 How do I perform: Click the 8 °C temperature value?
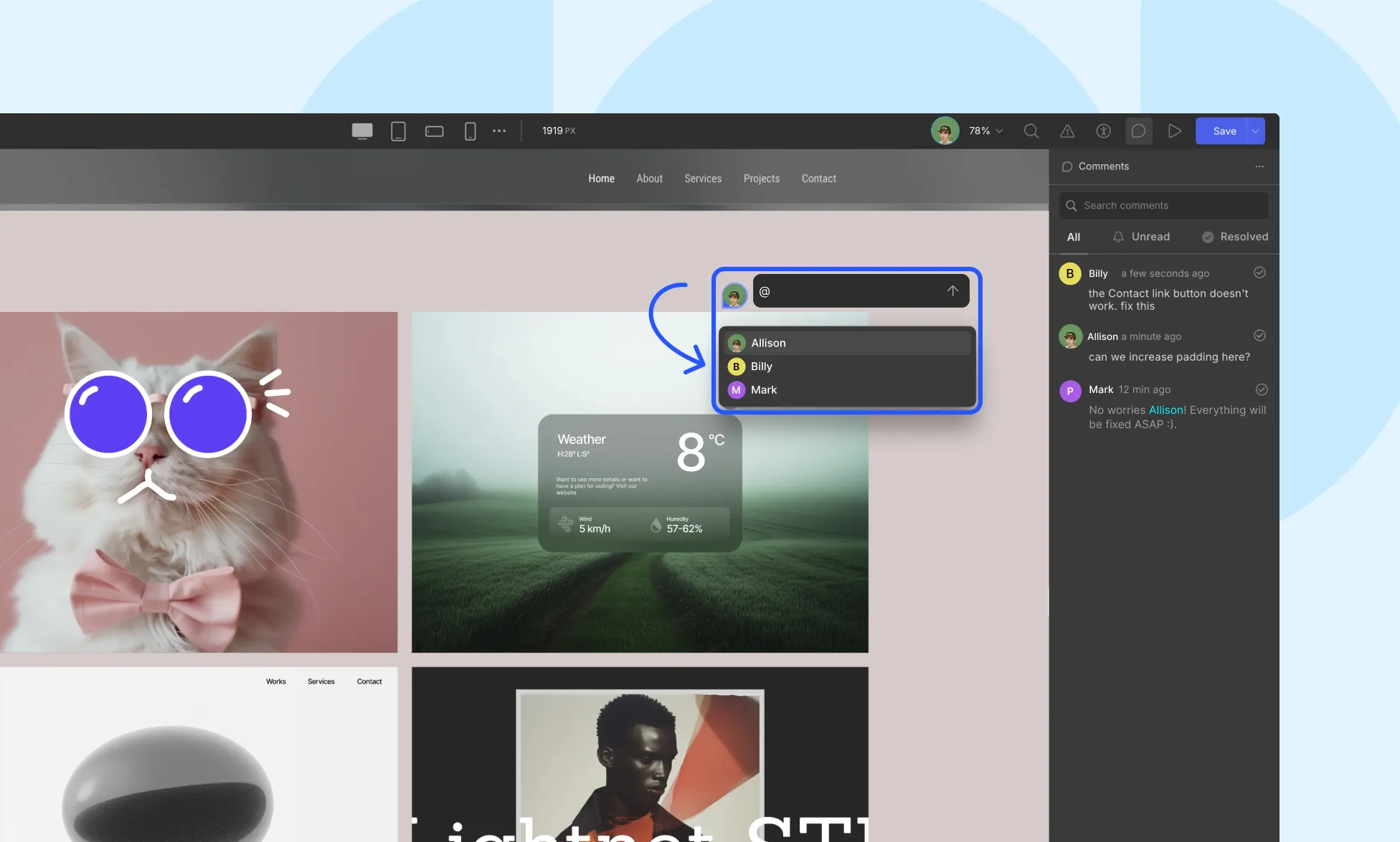700,451
